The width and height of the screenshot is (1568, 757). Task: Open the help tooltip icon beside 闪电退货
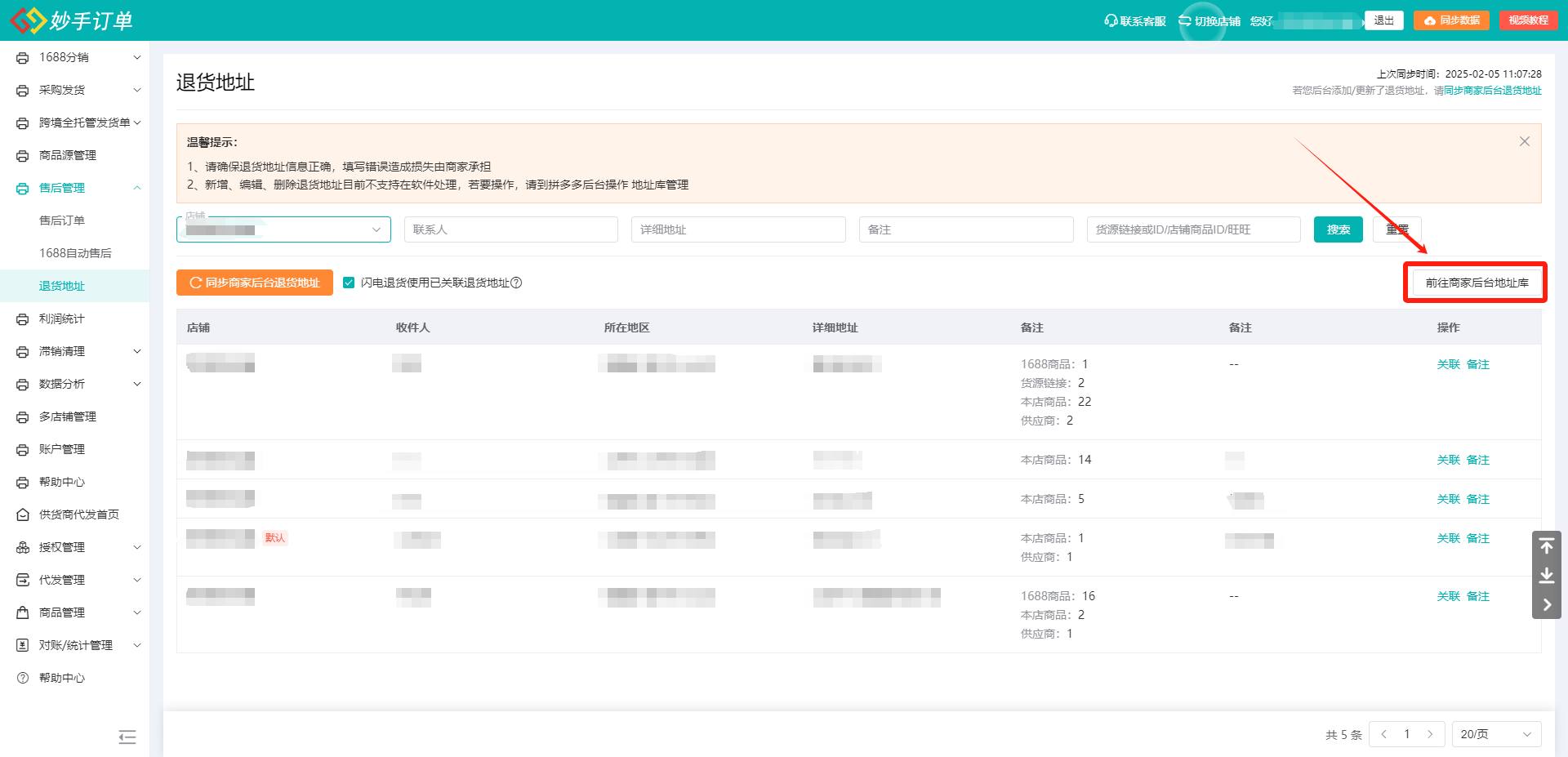[516, 283]
